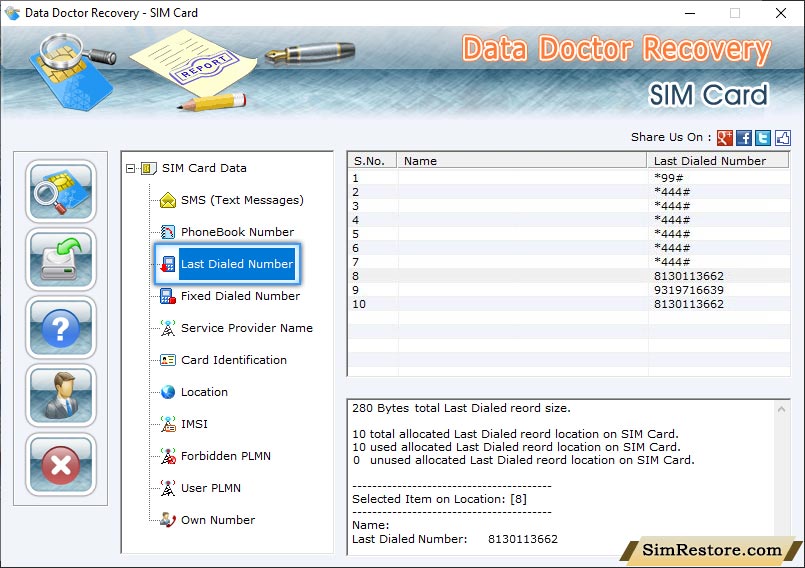Click the red X Exit button

61,465
